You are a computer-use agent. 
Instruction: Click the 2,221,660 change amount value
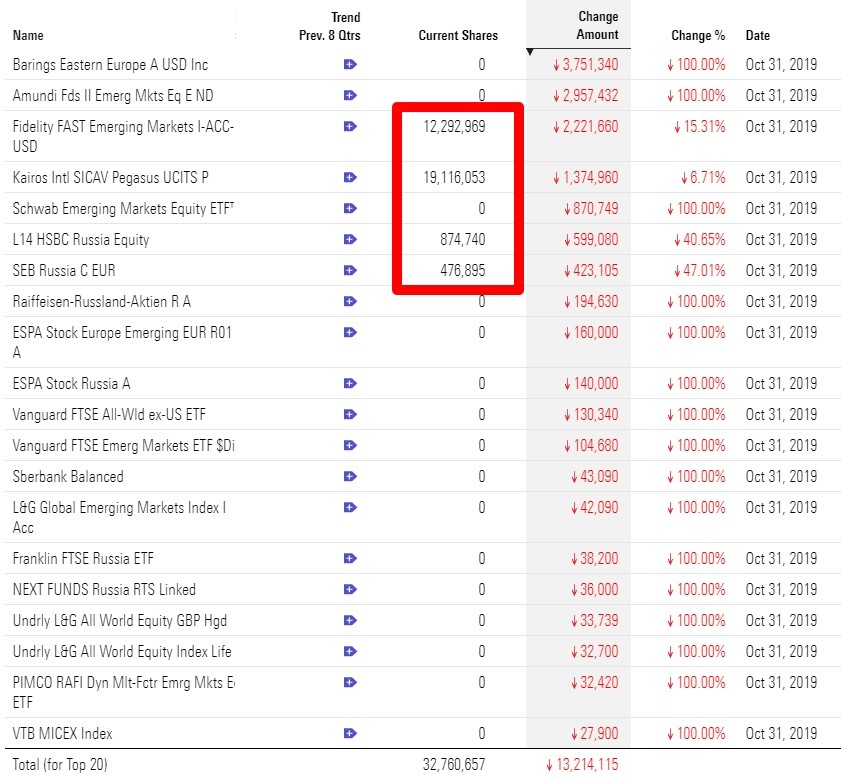(x=586, y=127)
